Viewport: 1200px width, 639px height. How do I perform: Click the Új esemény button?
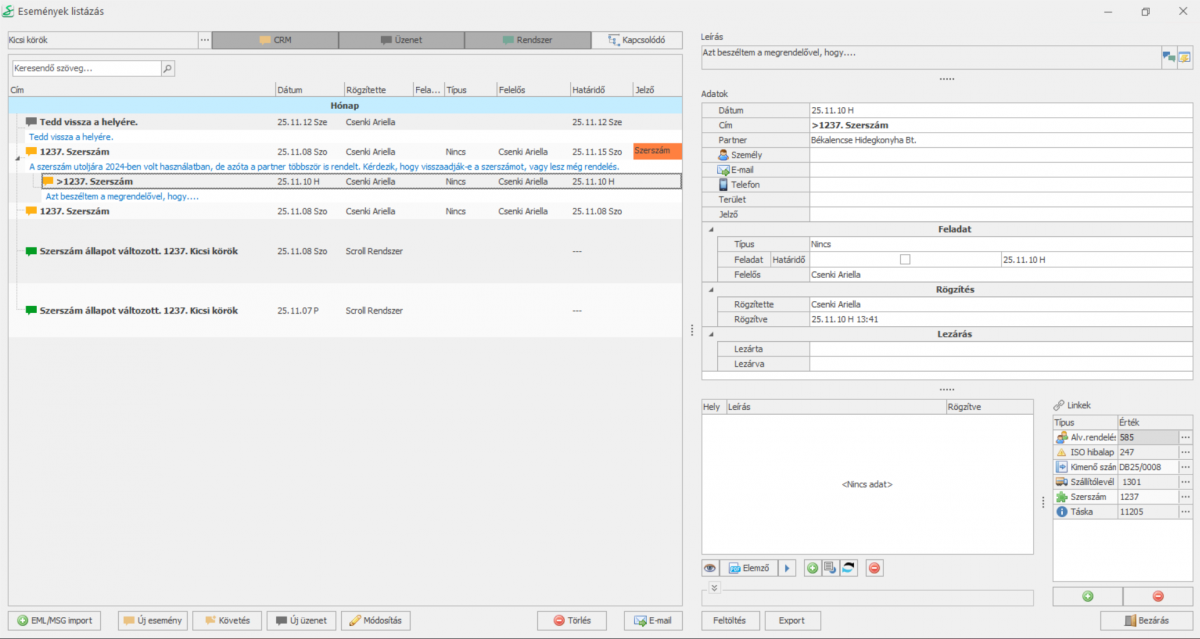153,620
